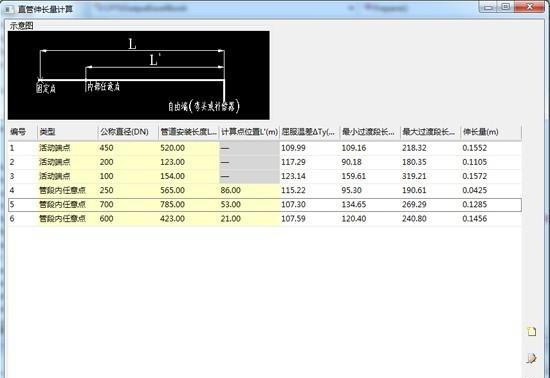The height and width of the screenshot is (378, 550).
Task: Open type dropdown 活动端点 in row 2
Action: 67,162
